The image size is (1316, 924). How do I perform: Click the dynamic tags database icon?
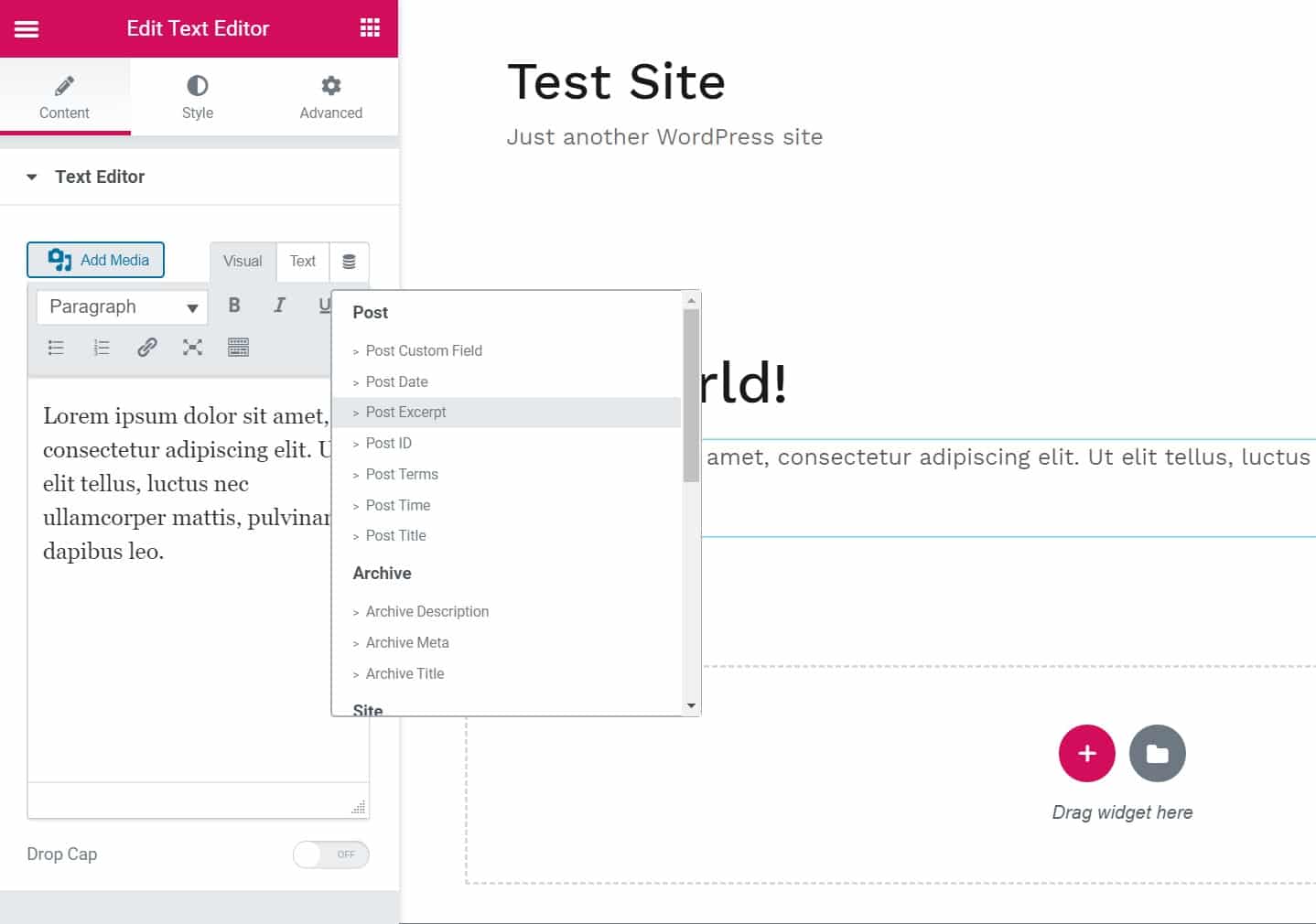(x=349, y=262)
